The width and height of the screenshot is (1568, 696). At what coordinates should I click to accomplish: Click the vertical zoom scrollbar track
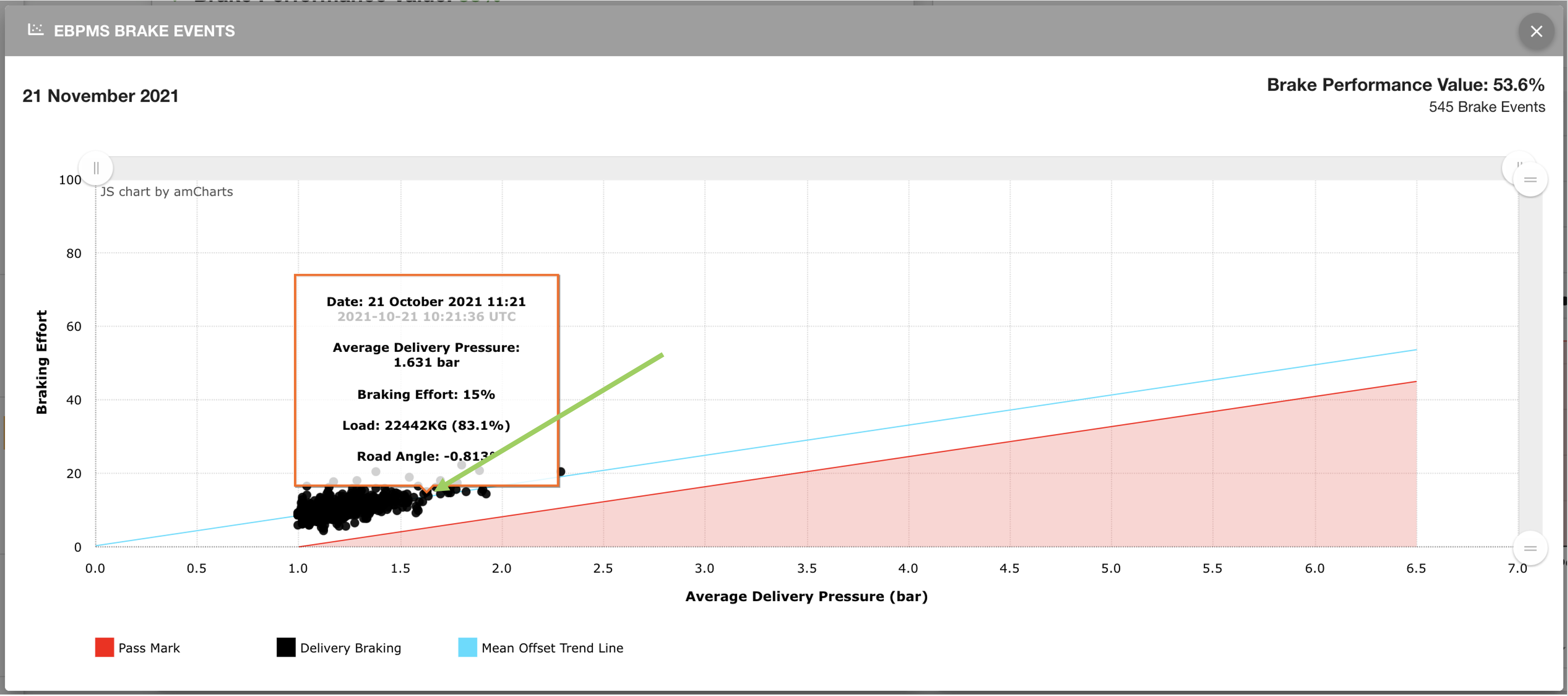[x=1530, y=365]
